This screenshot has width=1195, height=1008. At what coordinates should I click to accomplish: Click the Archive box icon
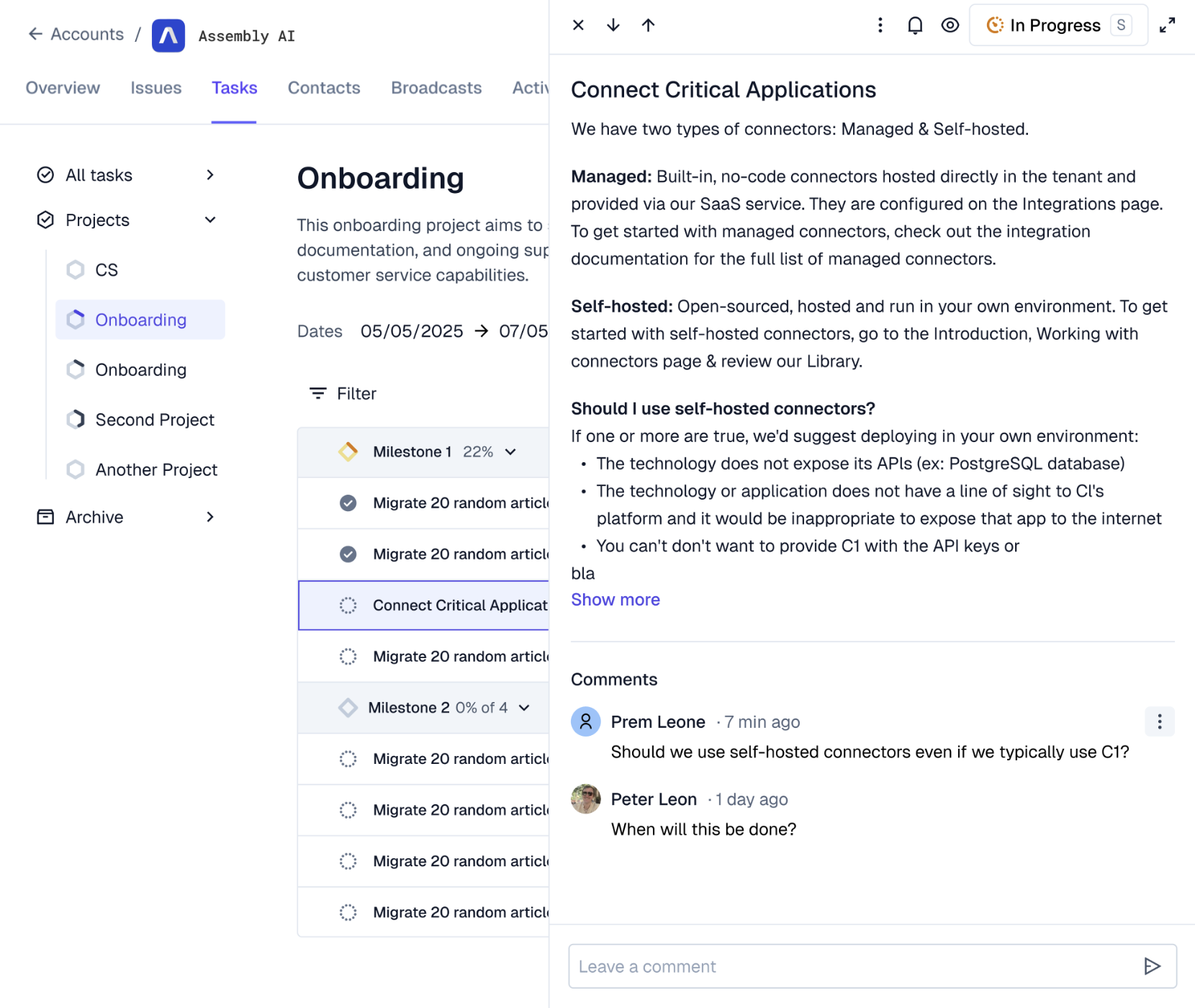click(45, 517)
